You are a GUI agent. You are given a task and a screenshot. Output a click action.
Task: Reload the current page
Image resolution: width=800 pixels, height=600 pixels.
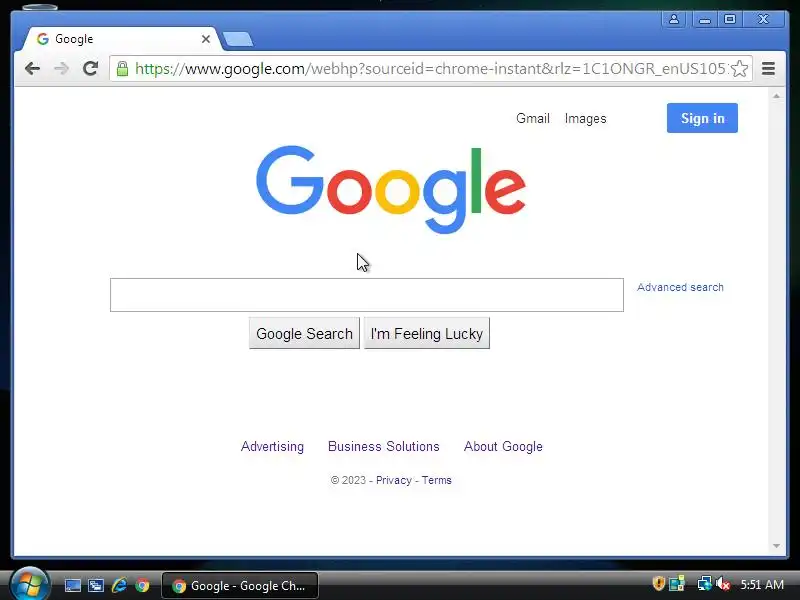point(90,68)
